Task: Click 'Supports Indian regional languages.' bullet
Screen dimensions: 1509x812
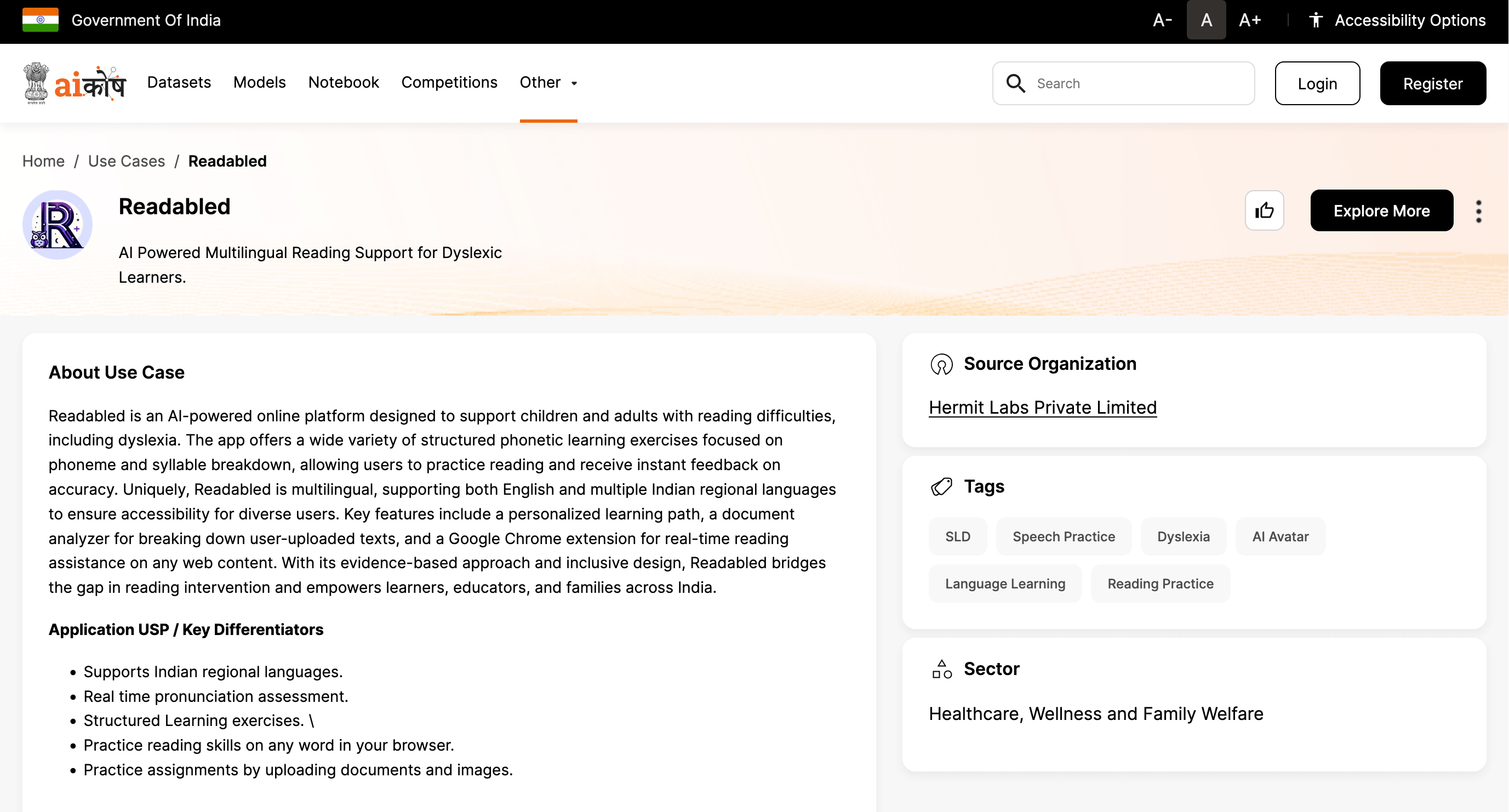Action: (x=213, y=672)
